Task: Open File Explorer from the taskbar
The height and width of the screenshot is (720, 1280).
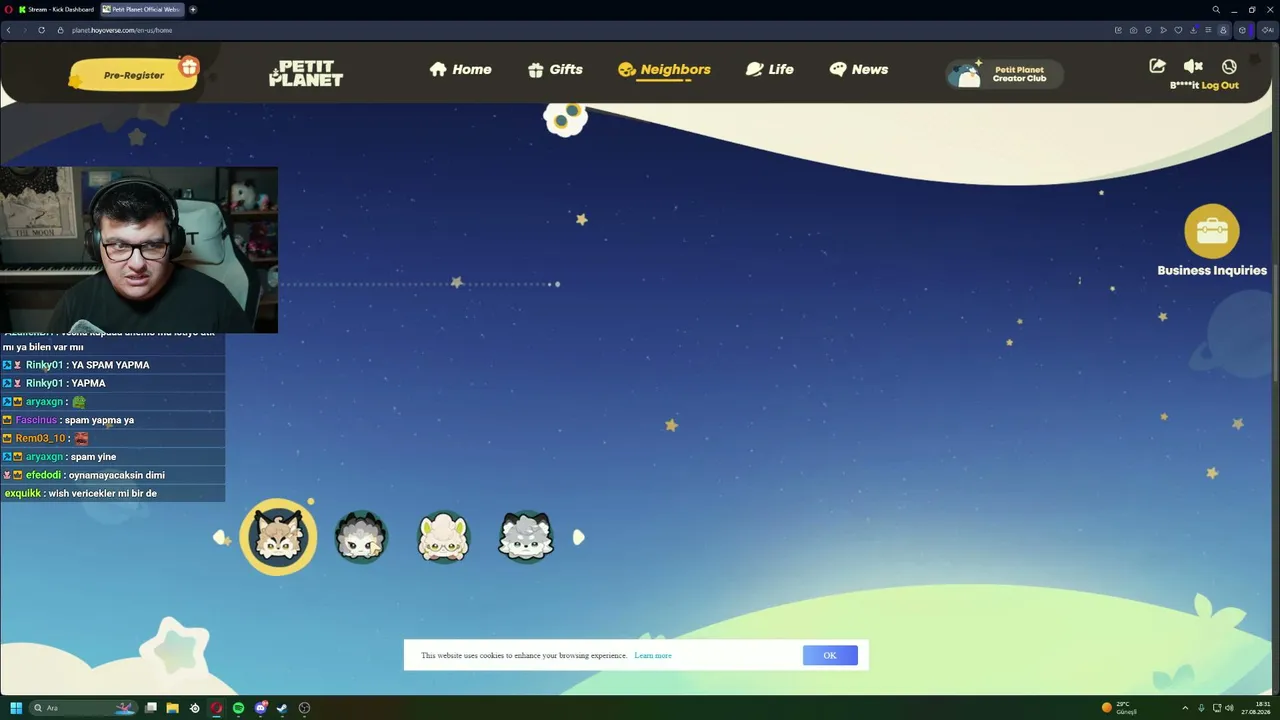Action: [172, 708]
